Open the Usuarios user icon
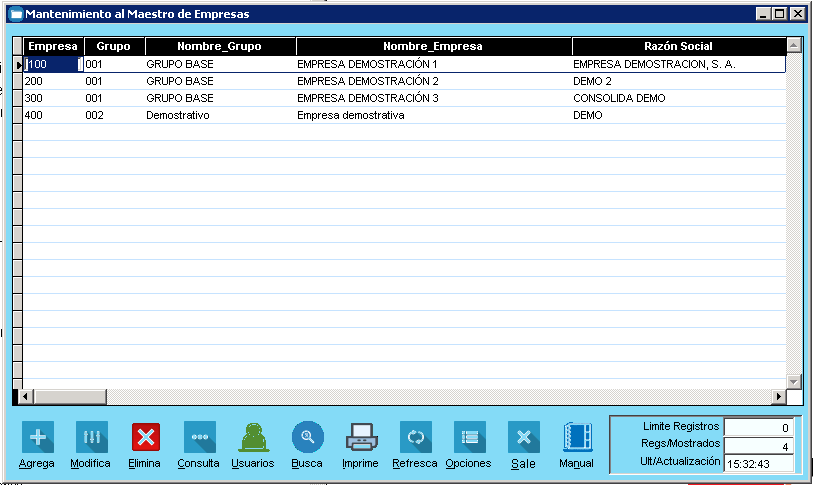Viewport: 813px width, 485px height. 253,438
